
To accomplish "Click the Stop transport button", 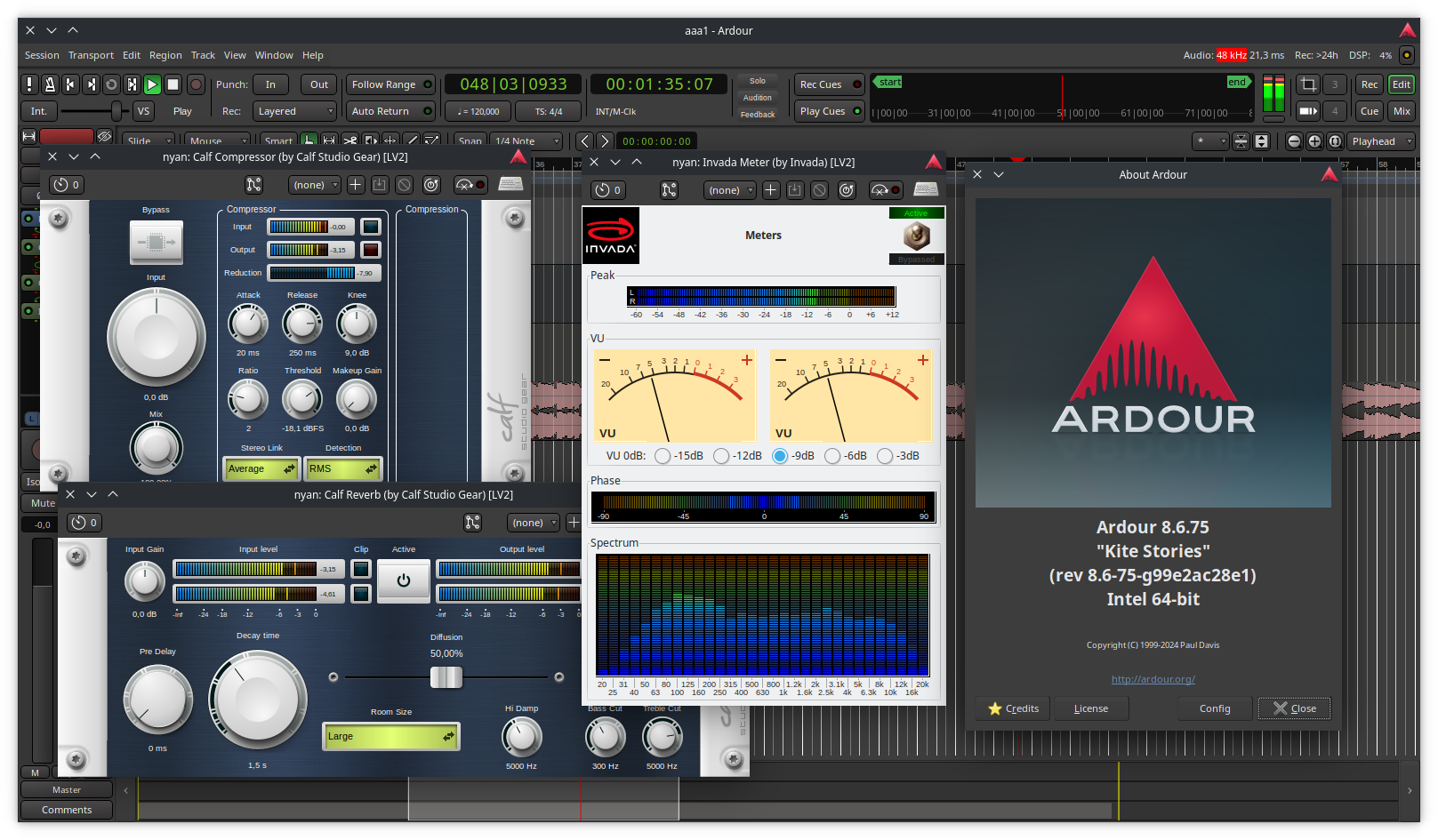I will pyautogui.click(x=173, y=84).
